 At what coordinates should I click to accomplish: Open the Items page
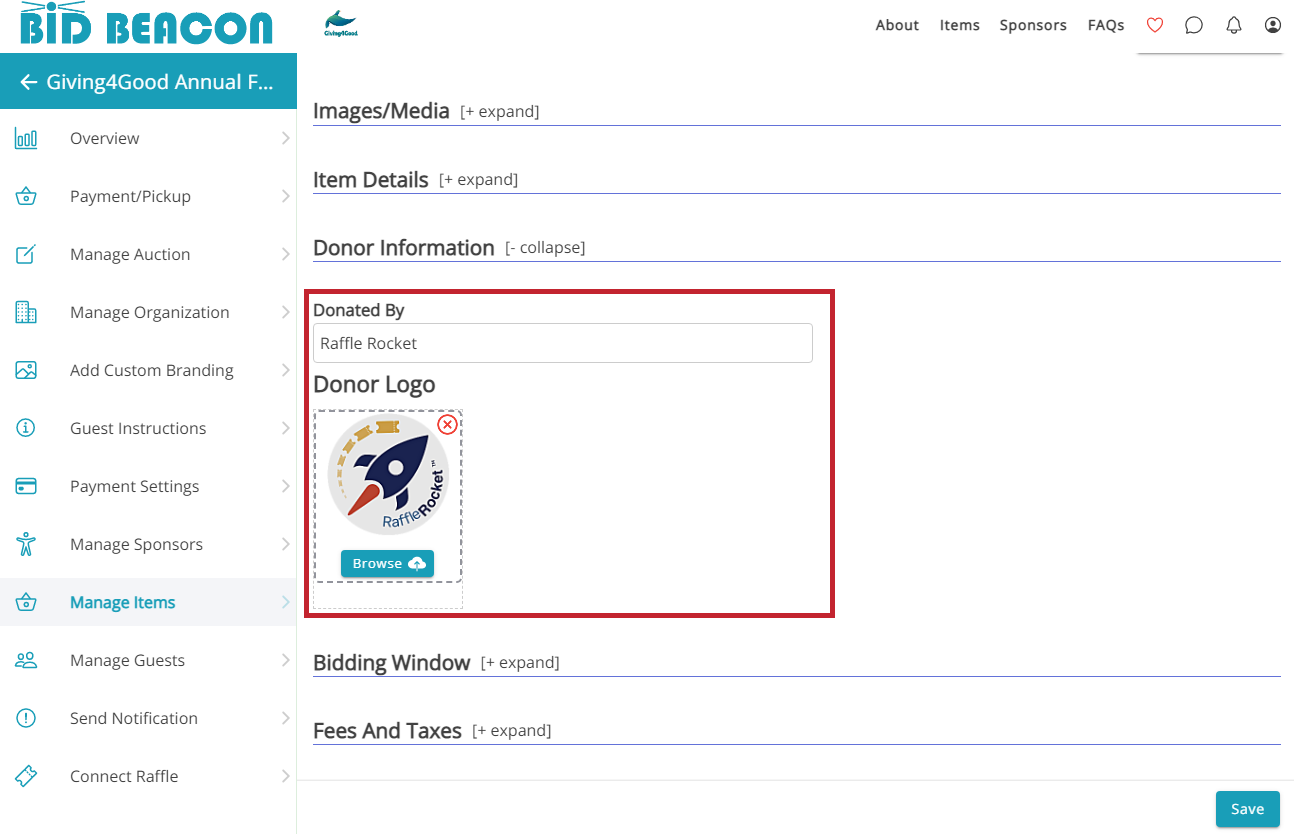(960, 26)
